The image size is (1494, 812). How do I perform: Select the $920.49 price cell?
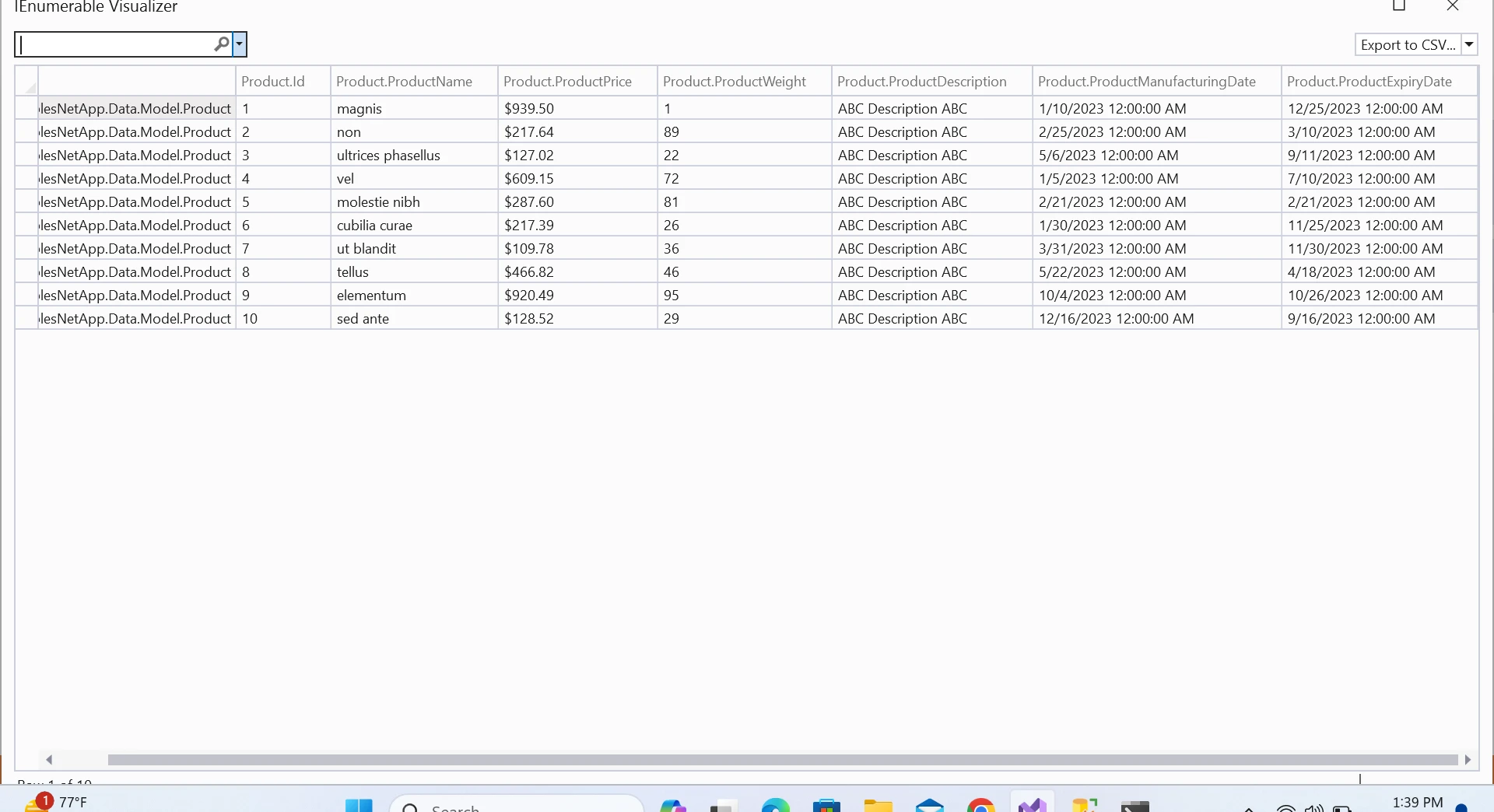[x=577, y=295]
